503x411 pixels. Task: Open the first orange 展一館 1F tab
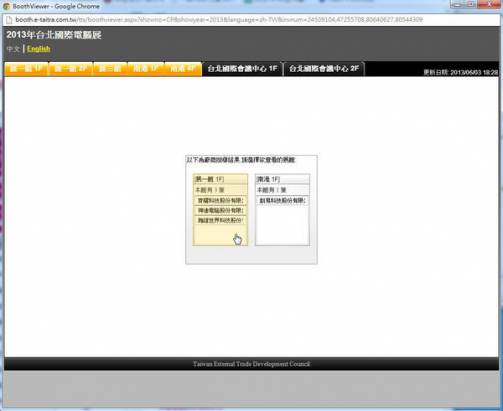click(x=26, y=69)
